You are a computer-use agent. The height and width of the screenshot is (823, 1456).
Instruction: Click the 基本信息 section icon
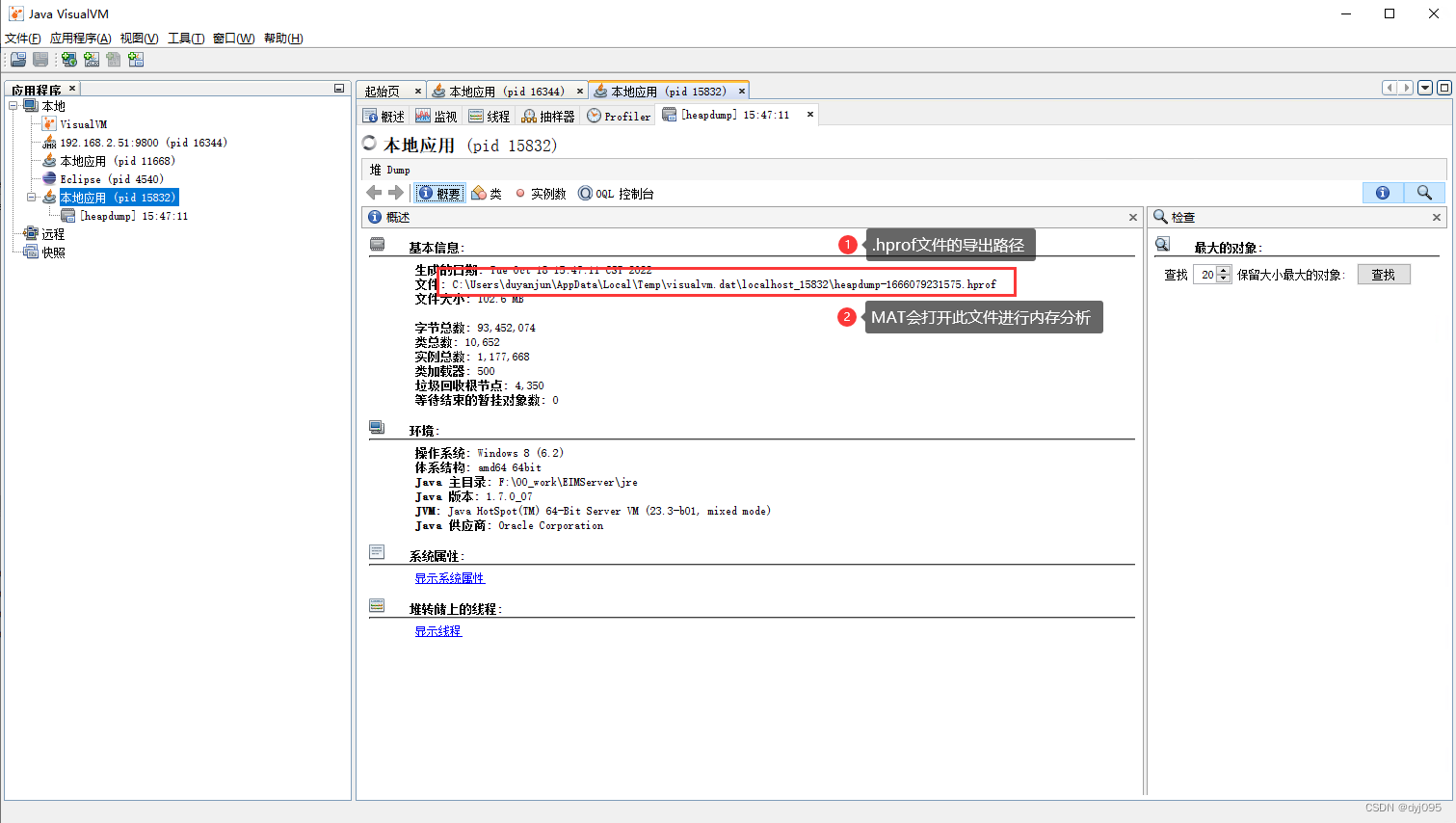(x=378, y=245)
